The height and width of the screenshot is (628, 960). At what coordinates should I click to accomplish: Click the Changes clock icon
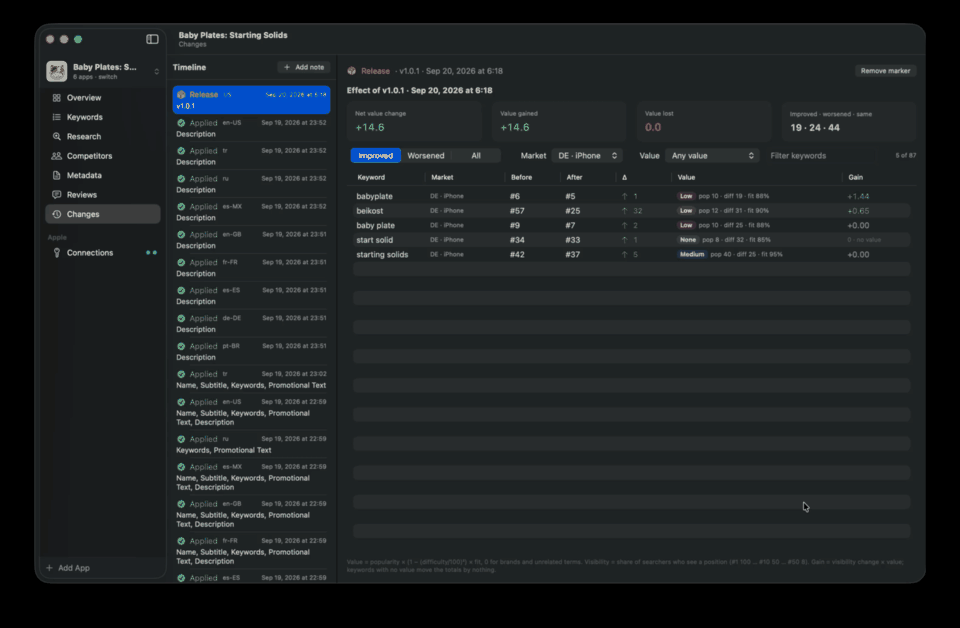[x=56, y=214]
